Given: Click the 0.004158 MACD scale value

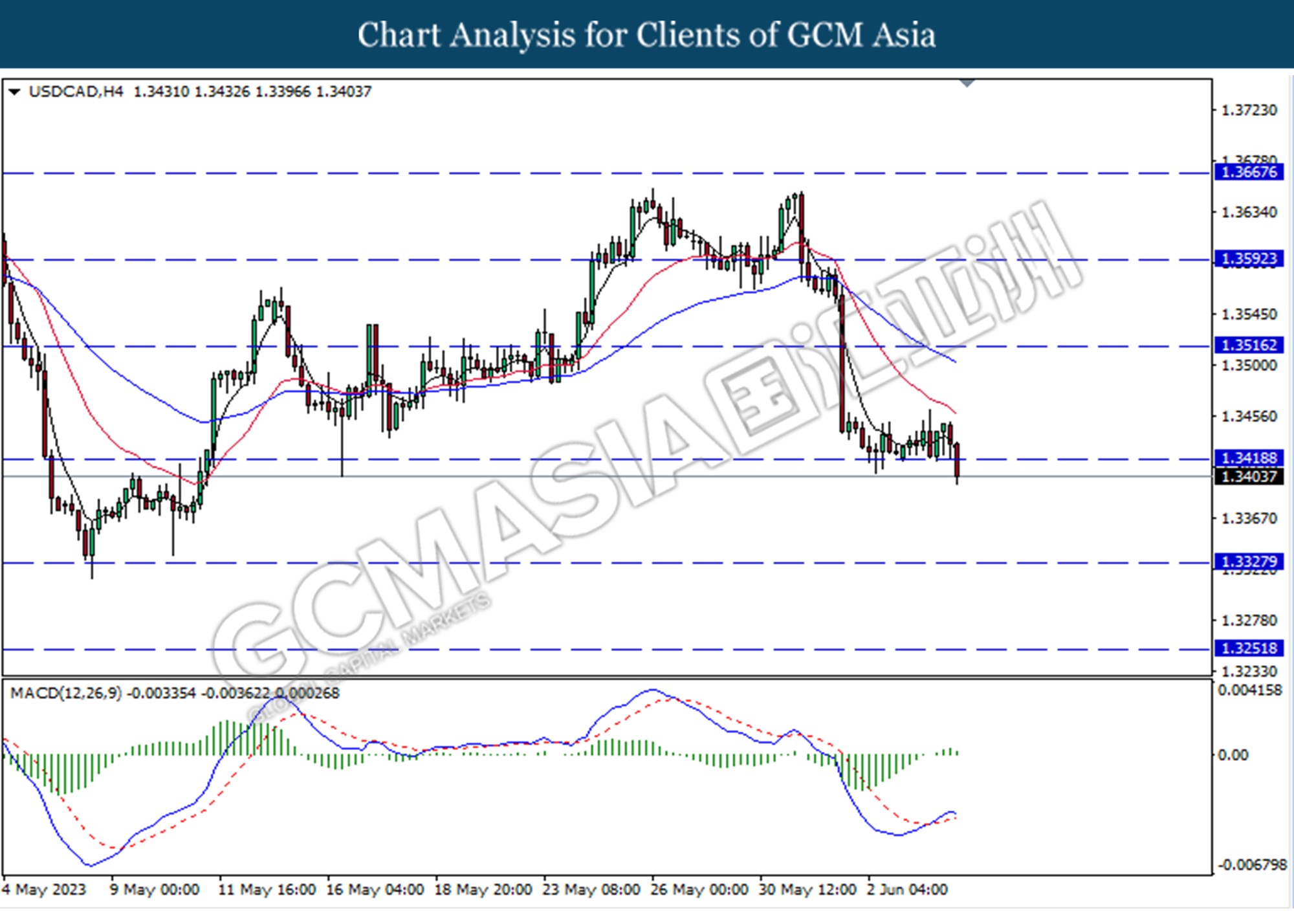Looking at the screenshot, I should pos(1249,690).
